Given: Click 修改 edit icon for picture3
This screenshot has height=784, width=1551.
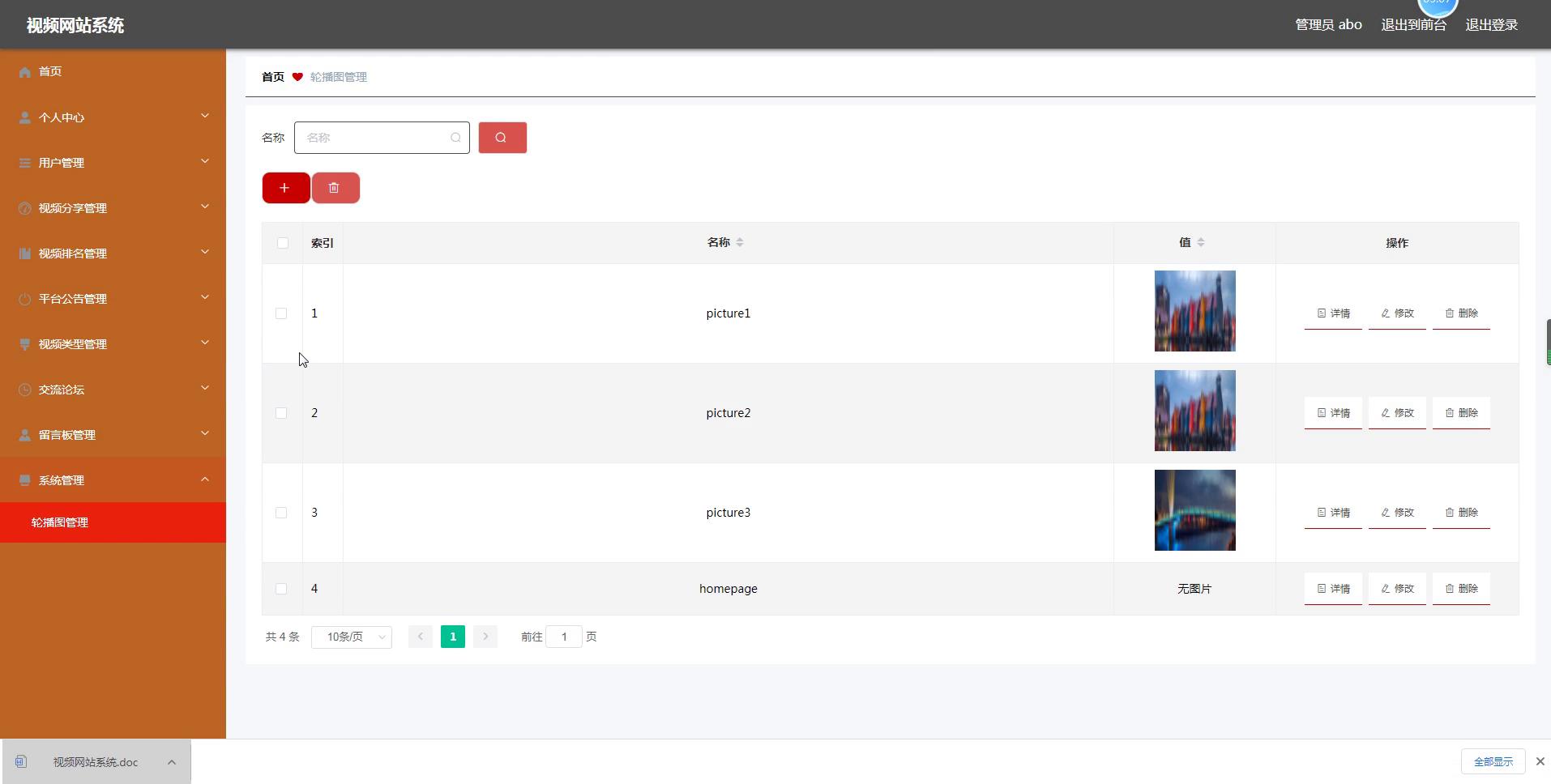Looking at the screenshot, I should click(x=1386, y=513).
